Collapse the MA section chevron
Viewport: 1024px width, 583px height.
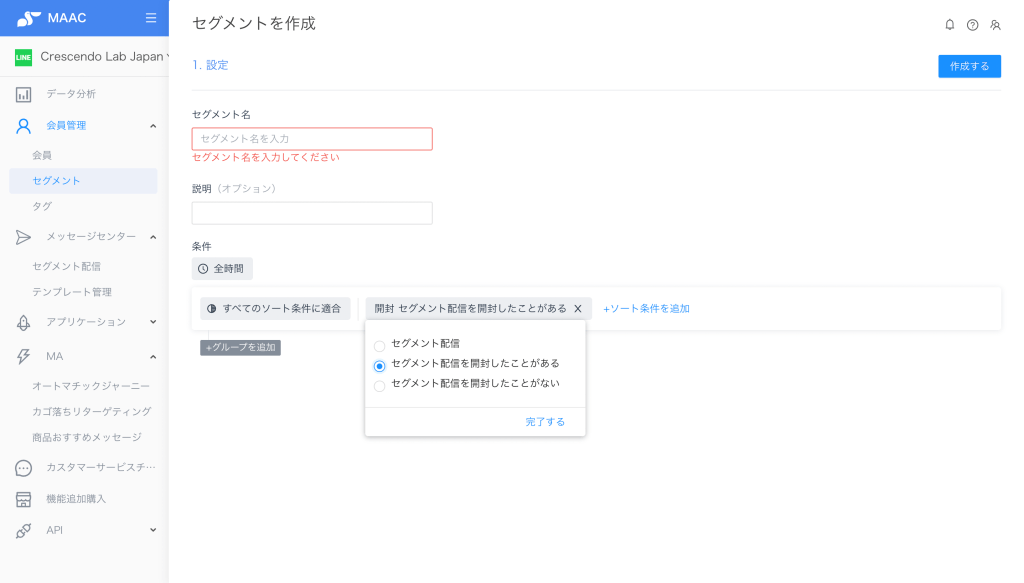[x=153, y=356]
